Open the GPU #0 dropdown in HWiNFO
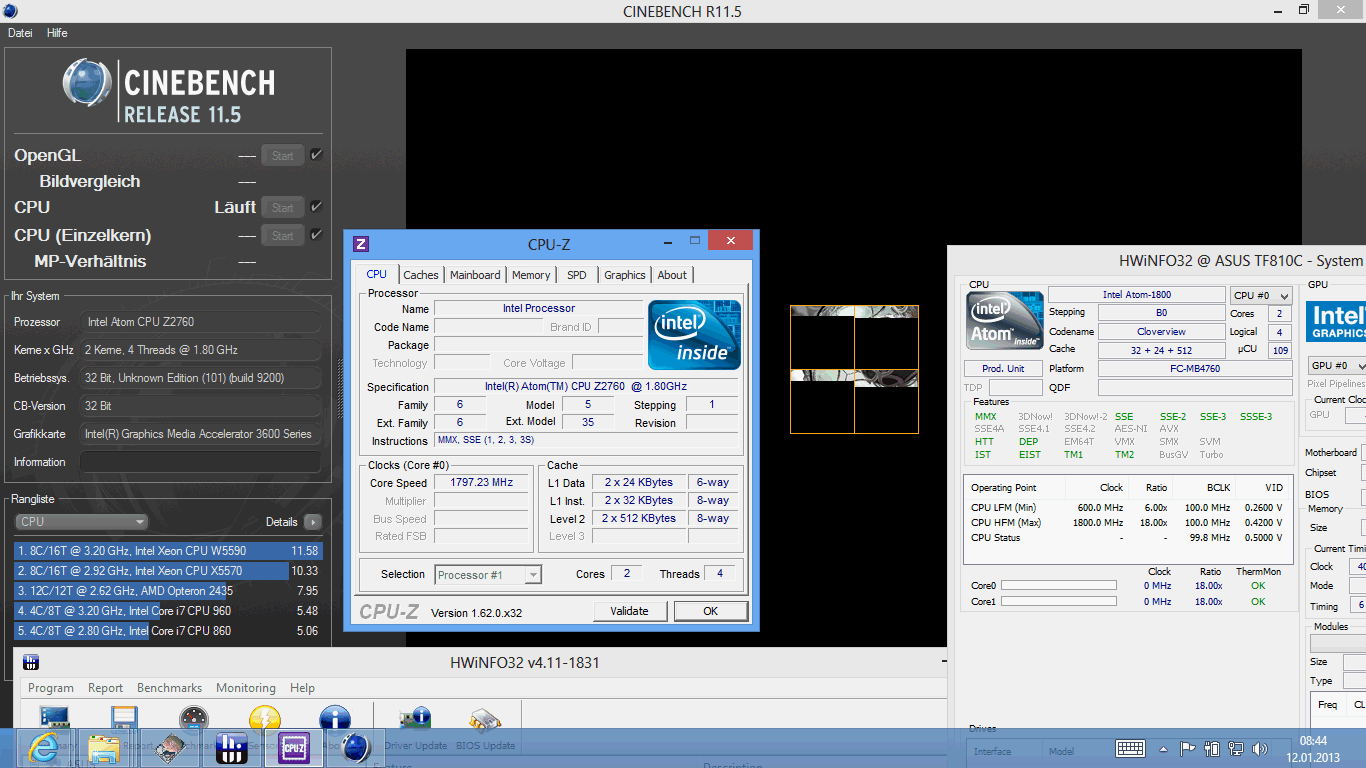This screenshot has height=768, width=1366. pyautogui.click(x=1336, y=366)
